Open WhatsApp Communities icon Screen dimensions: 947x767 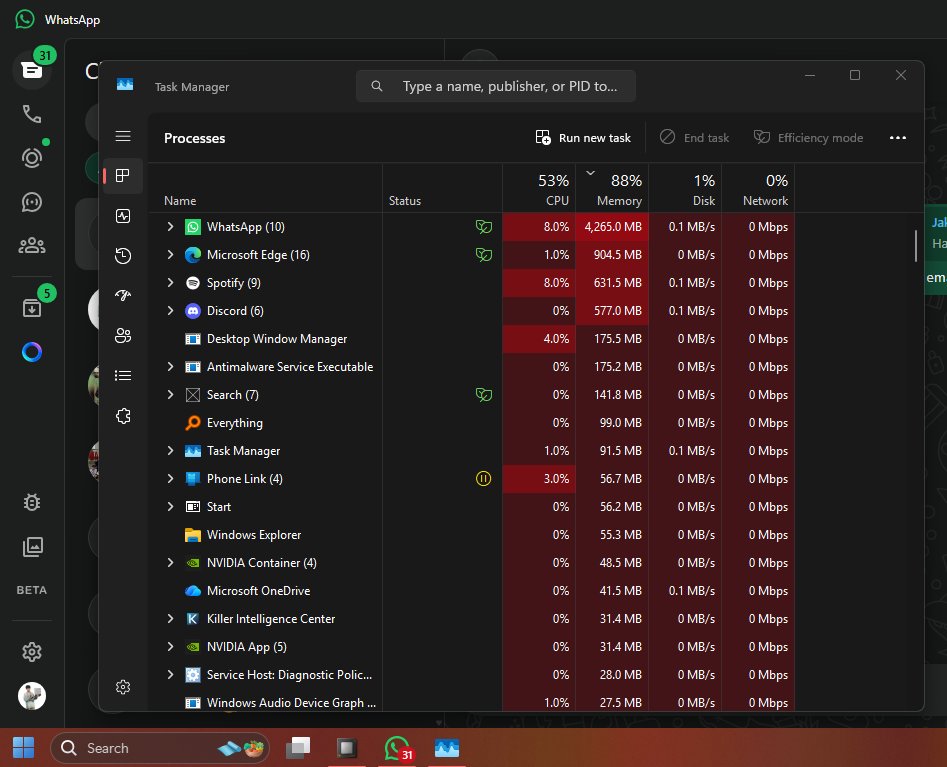(x=32, y=245)
